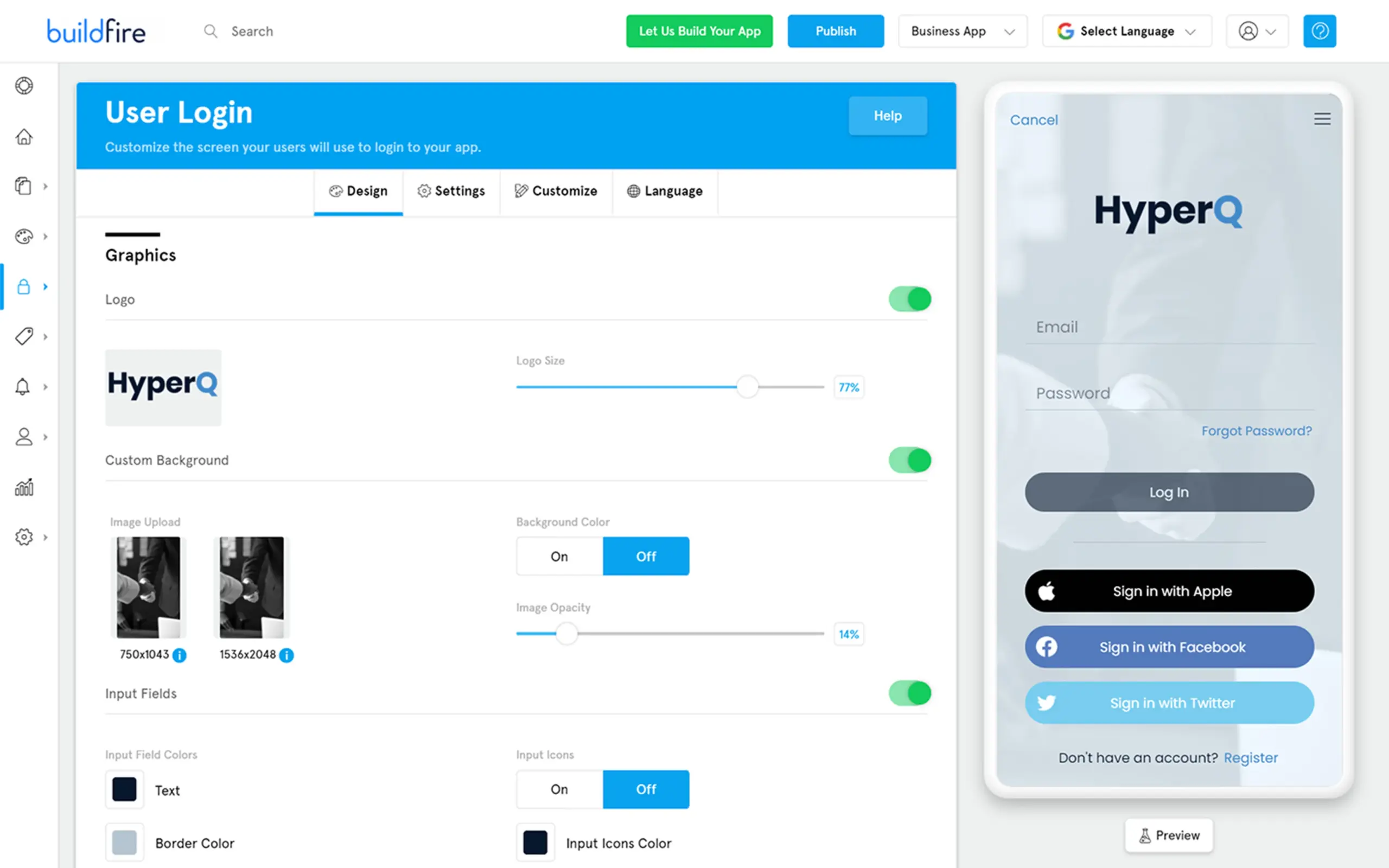The image size is (1389, 868).
Task: Click the Publish button
Action: (835, 31)
